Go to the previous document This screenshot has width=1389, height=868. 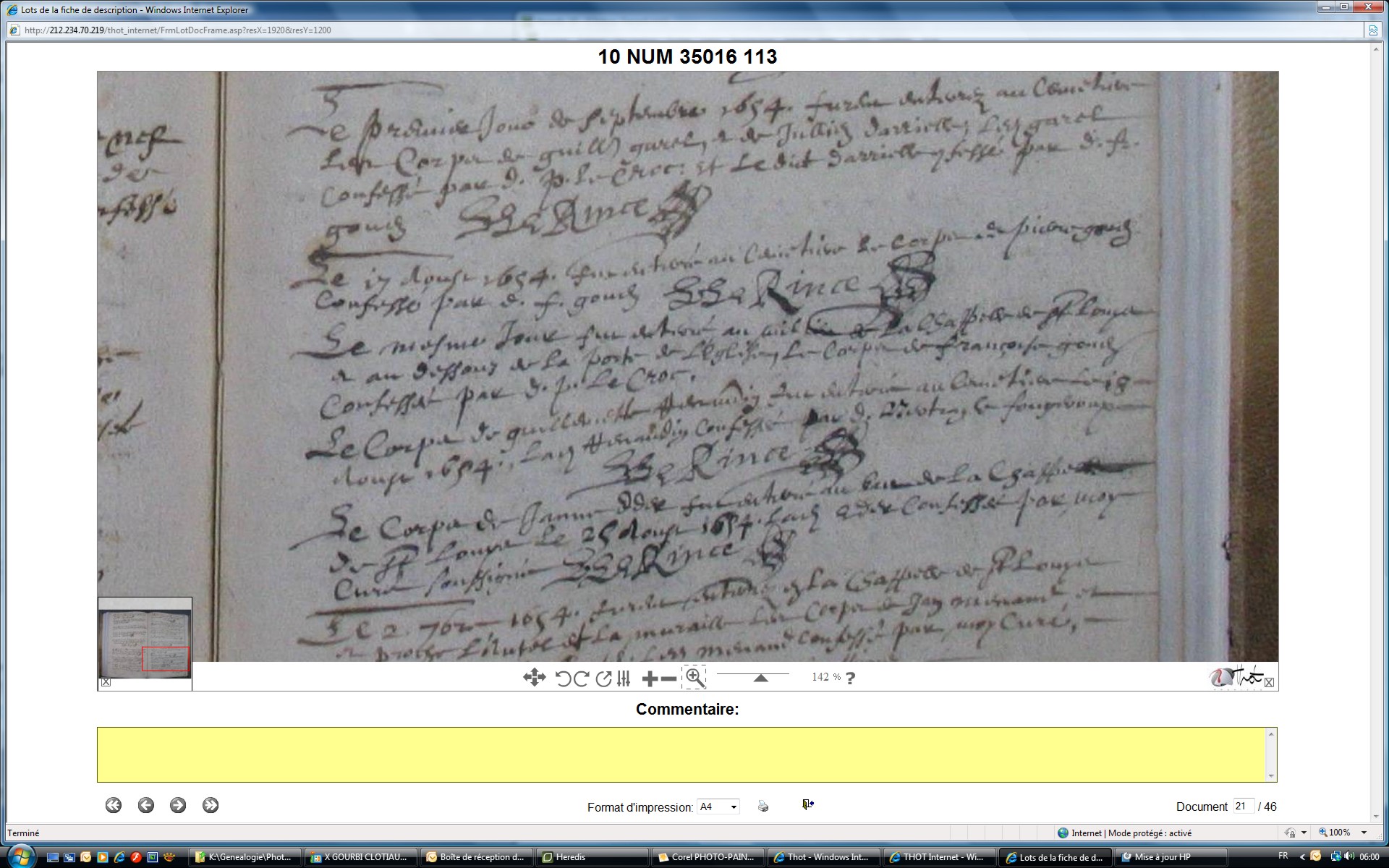(x=146, y=806)
